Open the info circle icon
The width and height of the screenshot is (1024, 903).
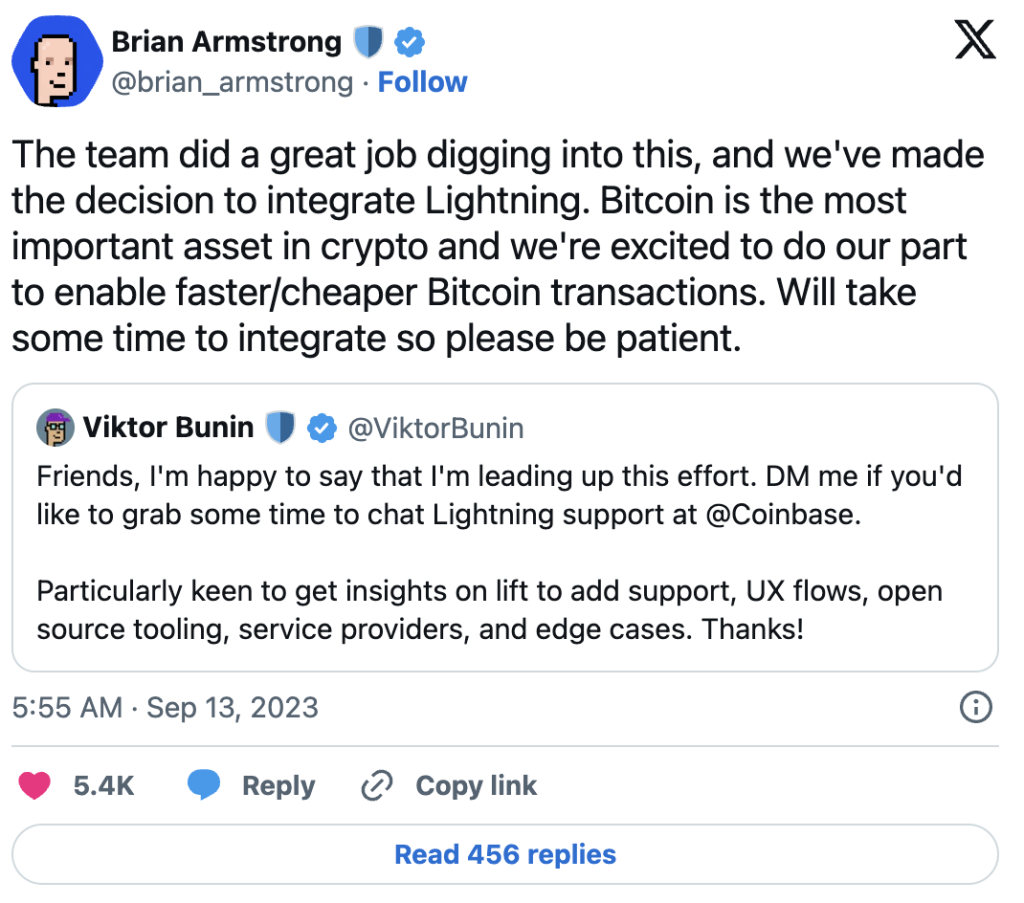tap(975, 708)
